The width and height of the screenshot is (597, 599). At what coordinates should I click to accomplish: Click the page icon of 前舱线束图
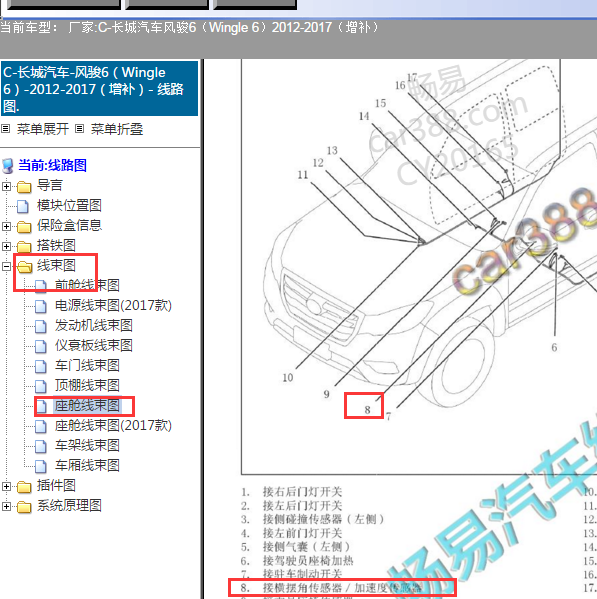pos(41,286)
